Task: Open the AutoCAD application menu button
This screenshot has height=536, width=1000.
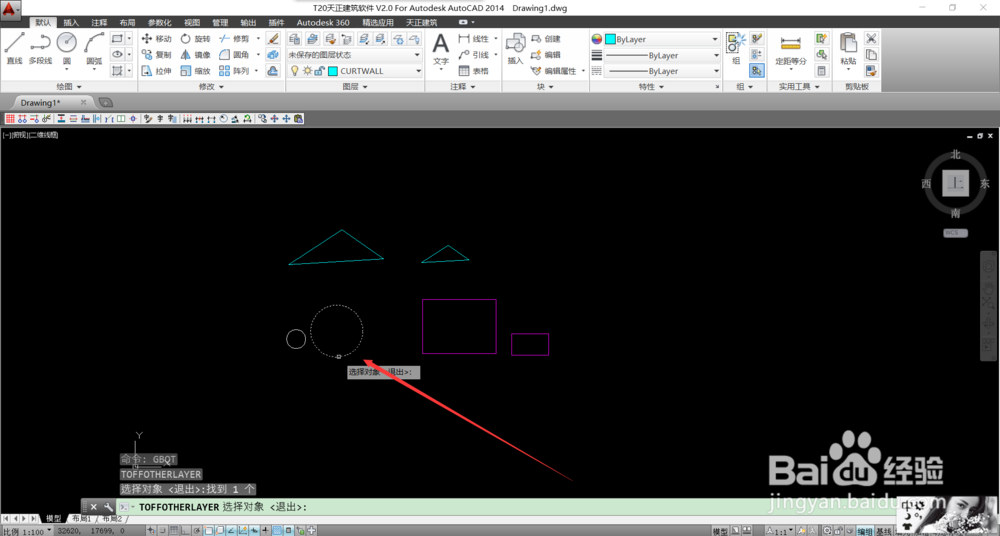Action: tap(10, 9)
